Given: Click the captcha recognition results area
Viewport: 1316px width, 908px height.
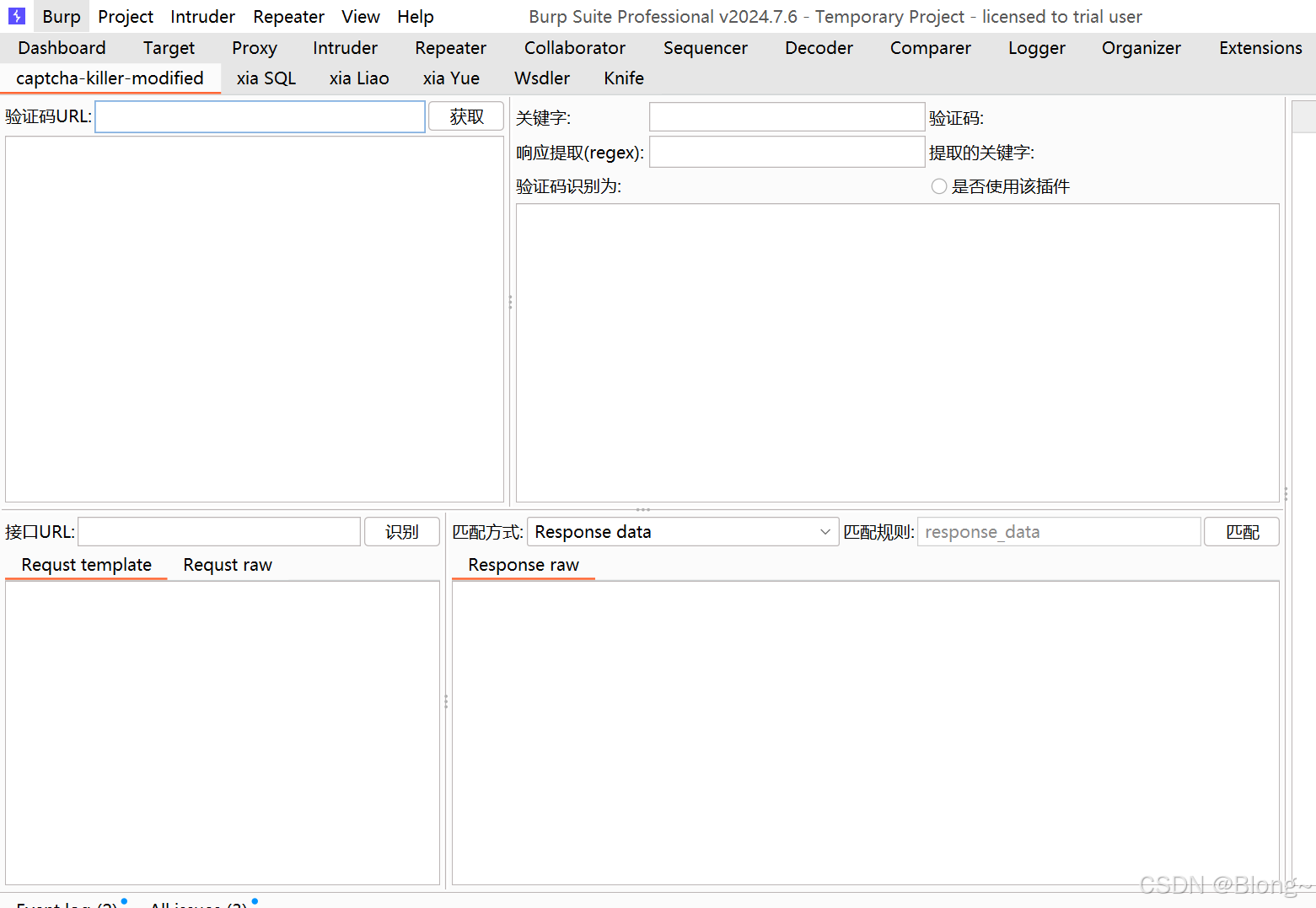Looking at the screenshot, I should 898,353.
